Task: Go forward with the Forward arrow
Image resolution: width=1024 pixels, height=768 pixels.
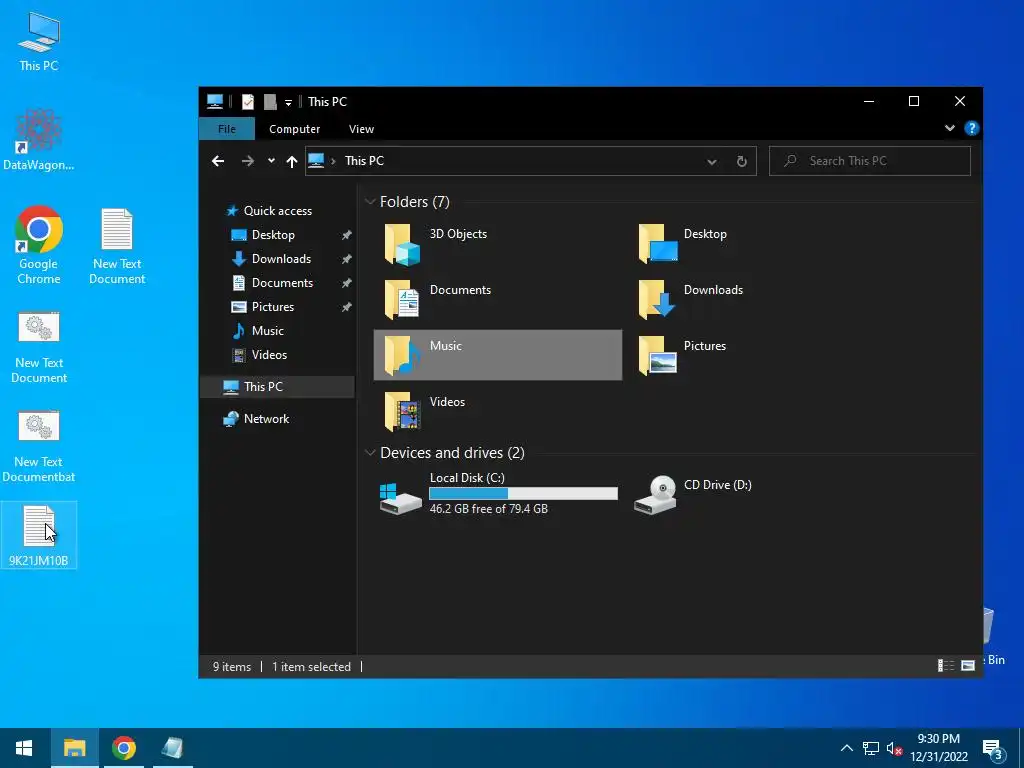Action: (248, 161)
